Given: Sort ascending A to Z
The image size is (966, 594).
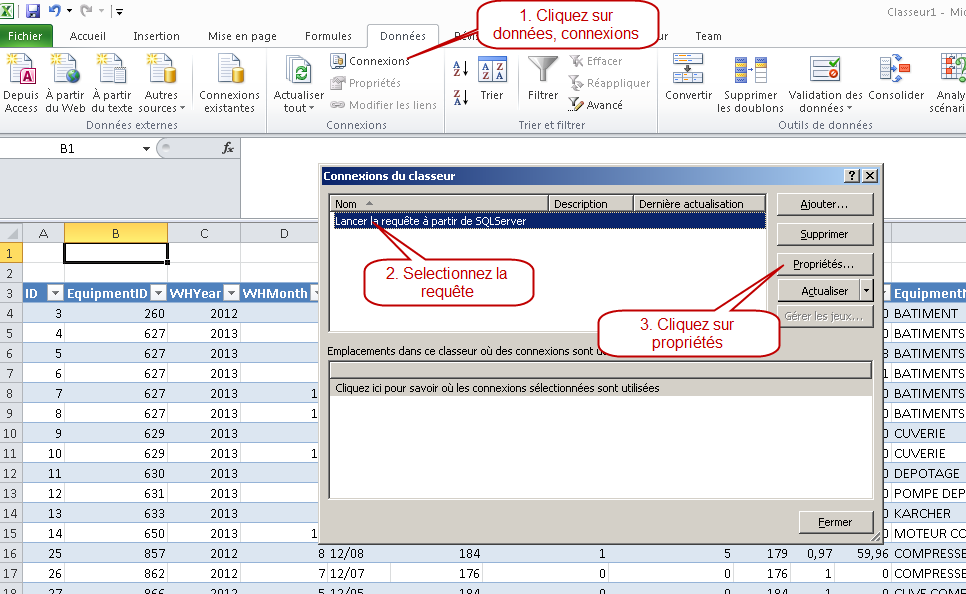Looking at the screenshot, I should coord(460,69).
